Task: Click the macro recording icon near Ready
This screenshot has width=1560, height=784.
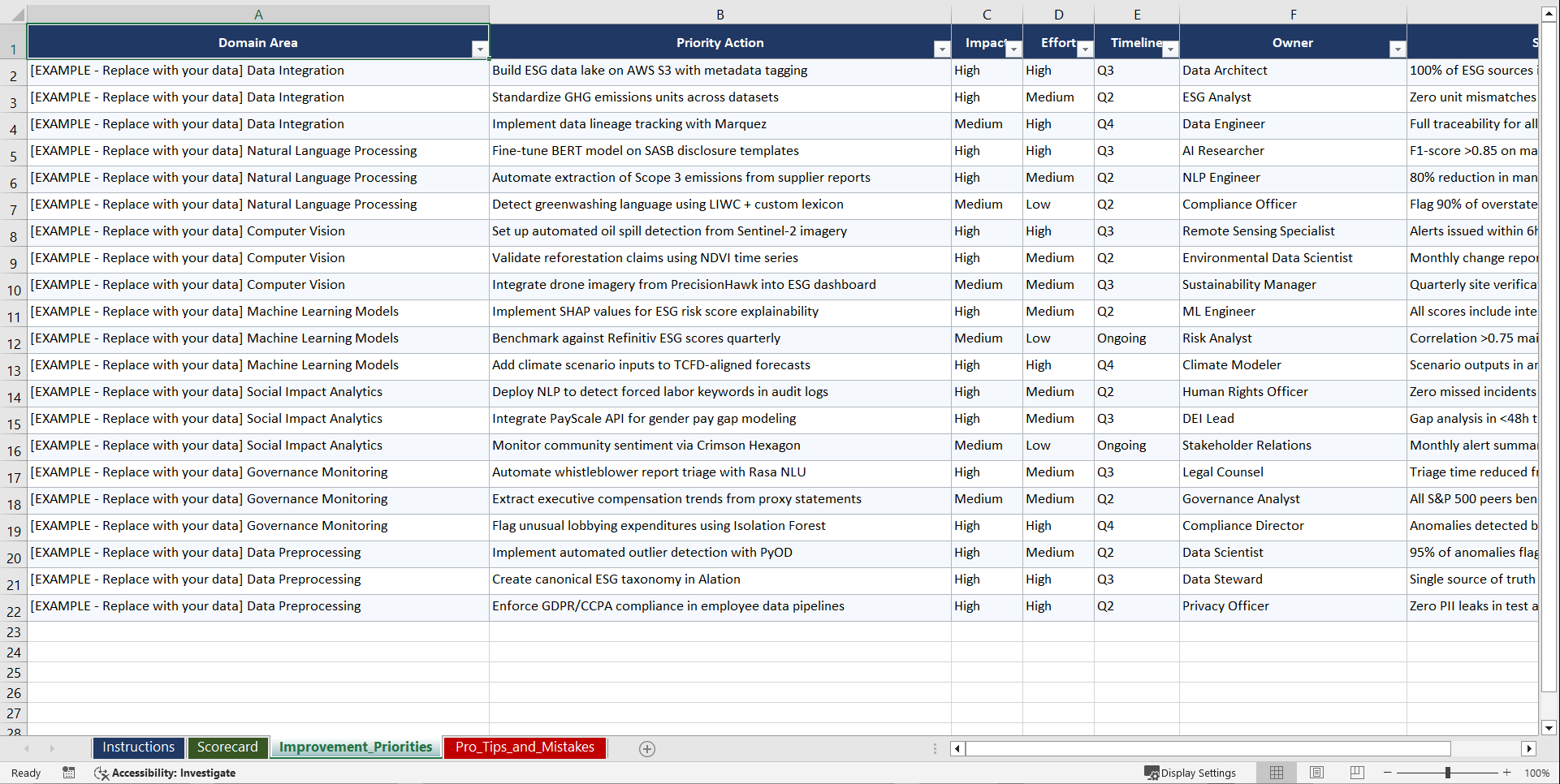Action: pyautogui.click(x=69, y=773)
